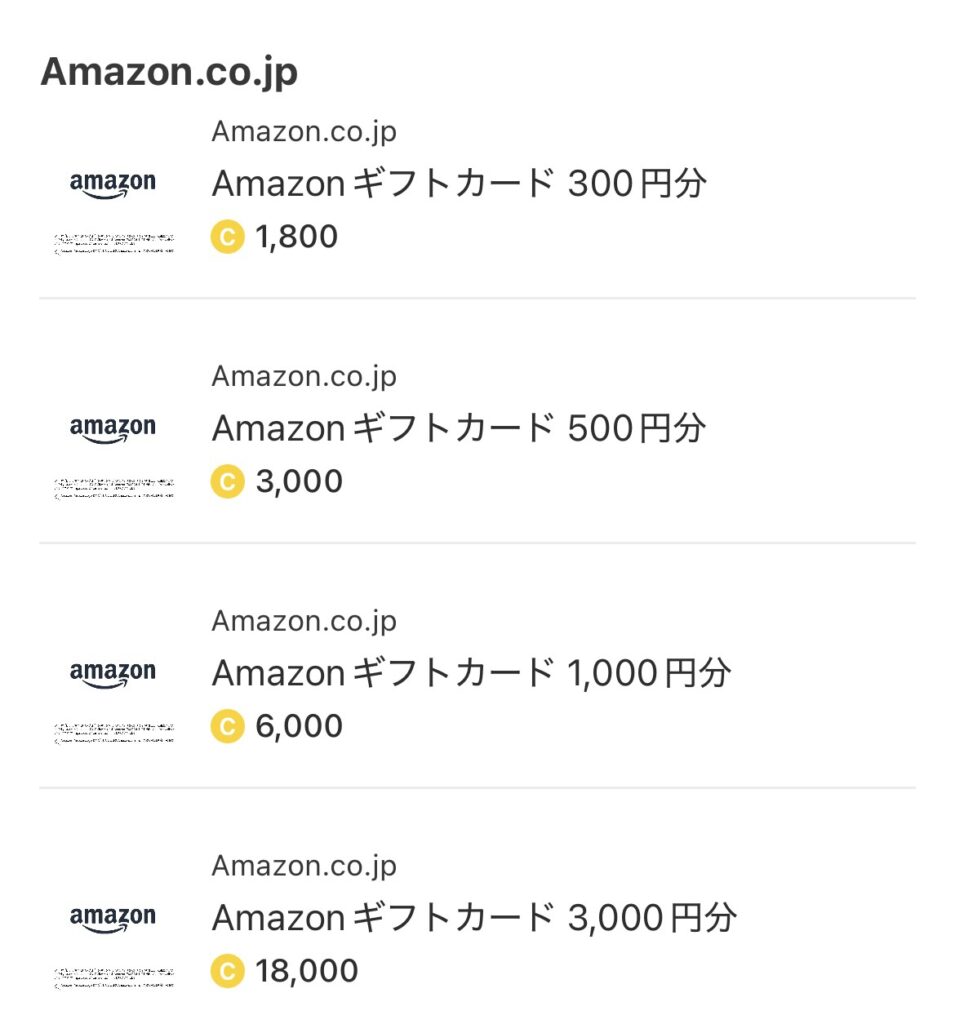
Task: Click the Amazon logo for 300円分 card
Action: (x=113, y=185)
